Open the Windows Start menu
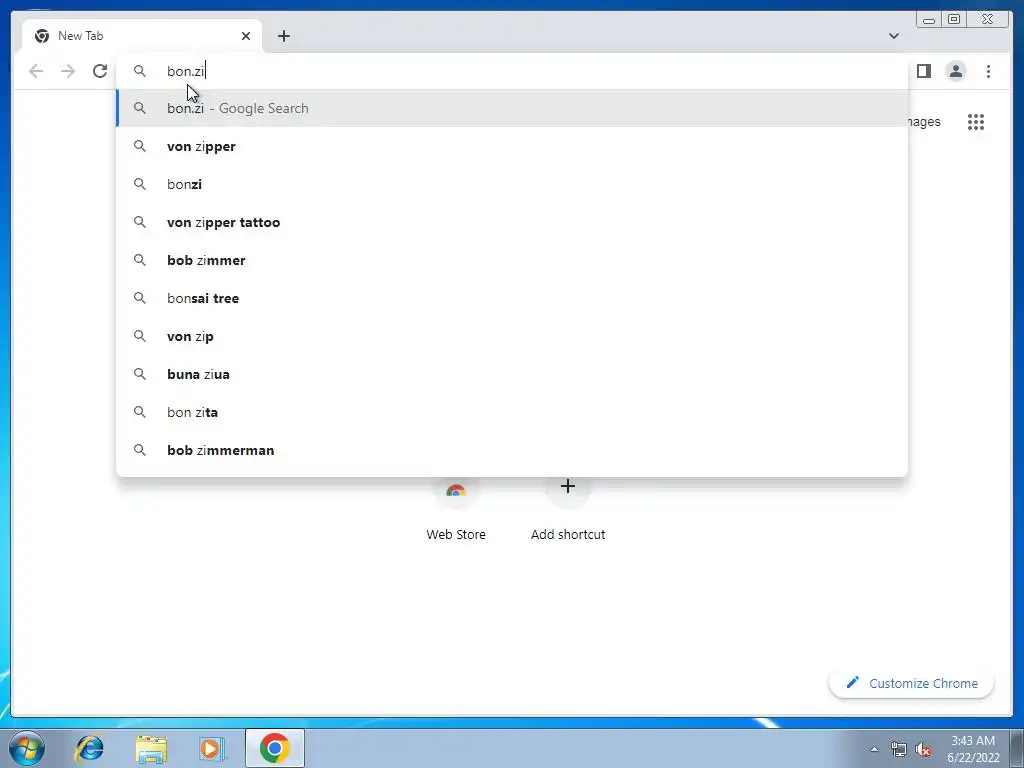Viewport: 1024px width, 768px height. (27, 748)
